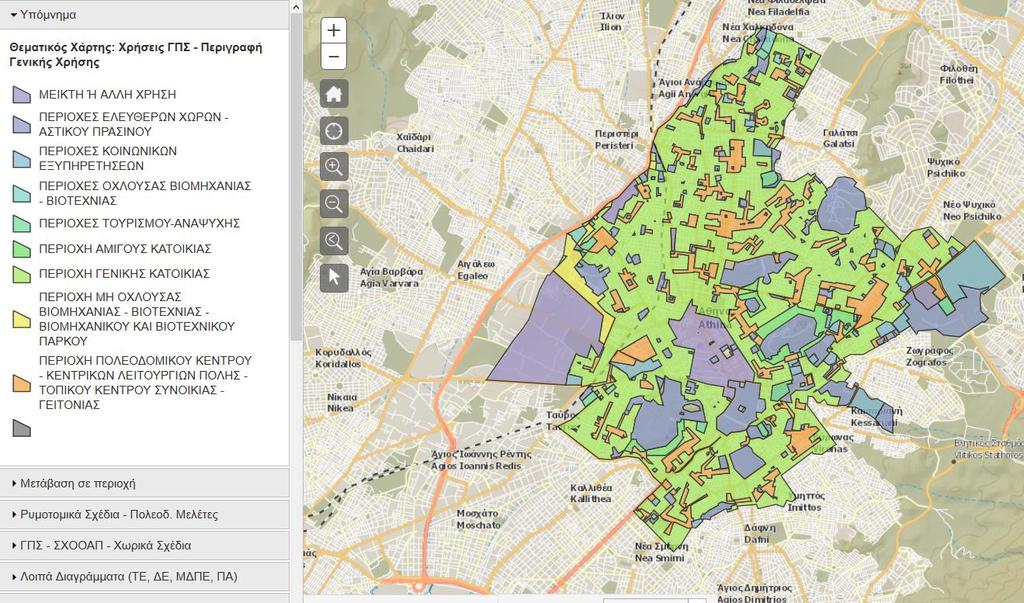Image resolution: width=1024 pixels, height=603 pixels.
Task: Expand the Μετάβαση σε περιοχή section
Action: coord(144,483)
